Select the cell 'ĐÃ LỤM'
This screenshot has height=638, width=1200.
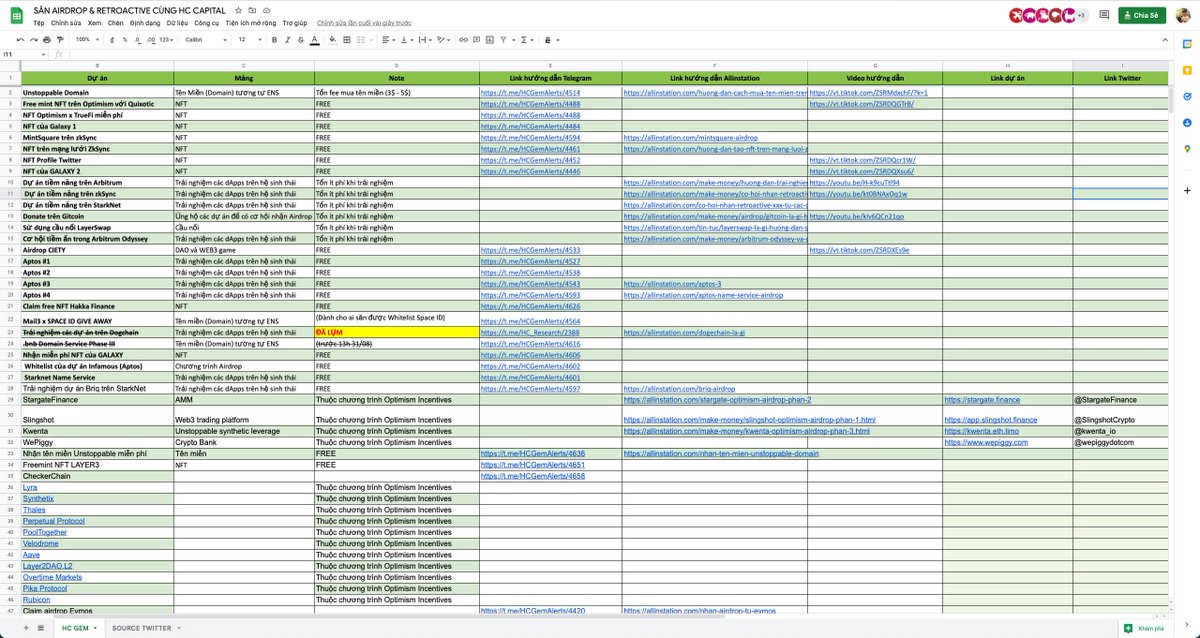coord(397,331)
